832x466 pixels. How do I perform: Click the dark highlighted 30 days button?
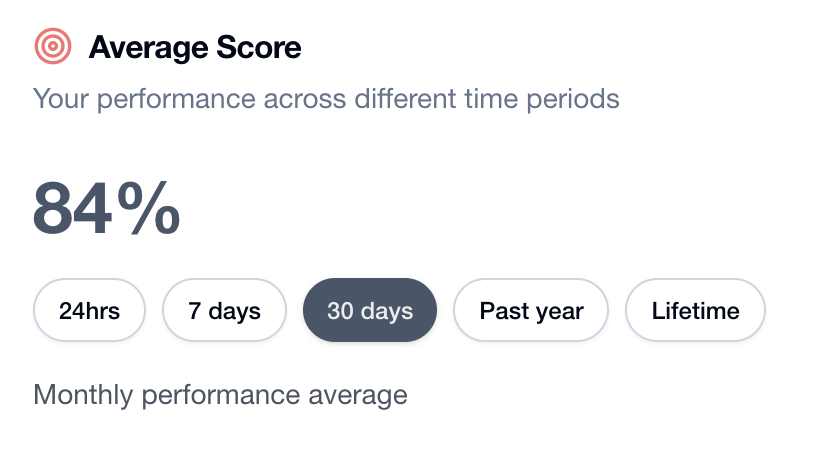pos(370,311)
